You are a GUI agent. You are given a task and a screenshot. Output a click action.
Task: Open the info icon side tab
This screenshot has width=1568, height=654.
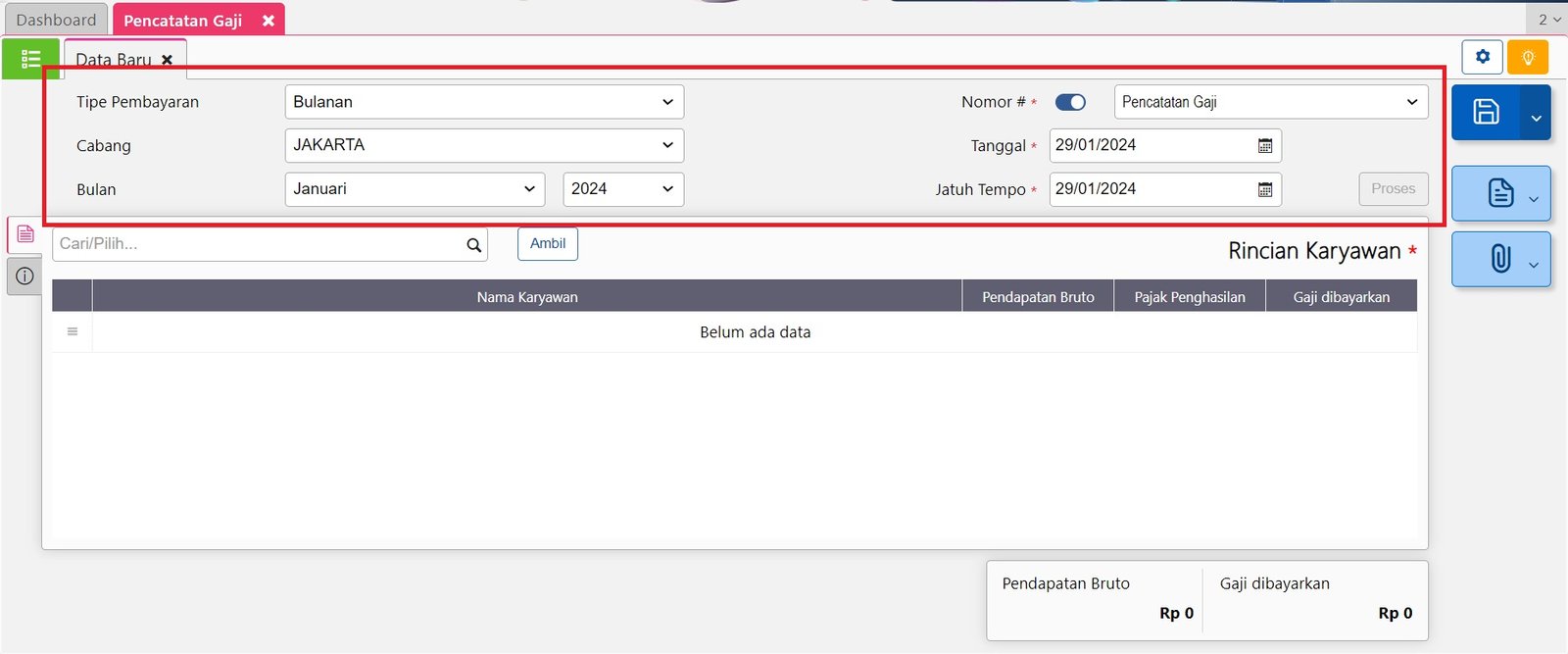(x=24, y=277)
